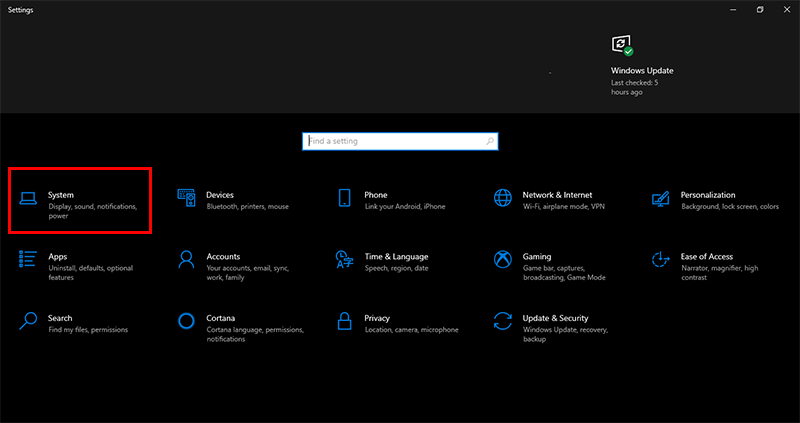Click the Phone settings icon
800x423 pixels.
point(344,198)
